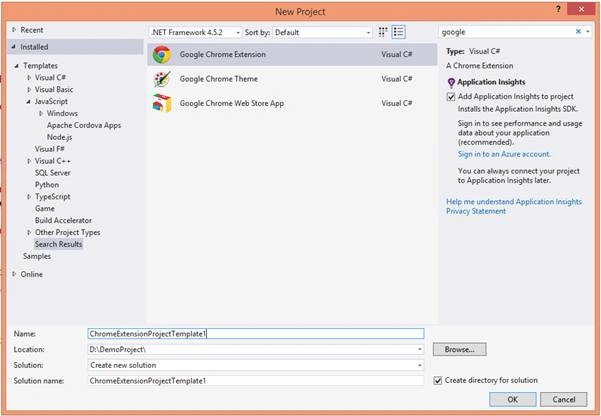Click Sign in to an Azure account link

(504, 154)
